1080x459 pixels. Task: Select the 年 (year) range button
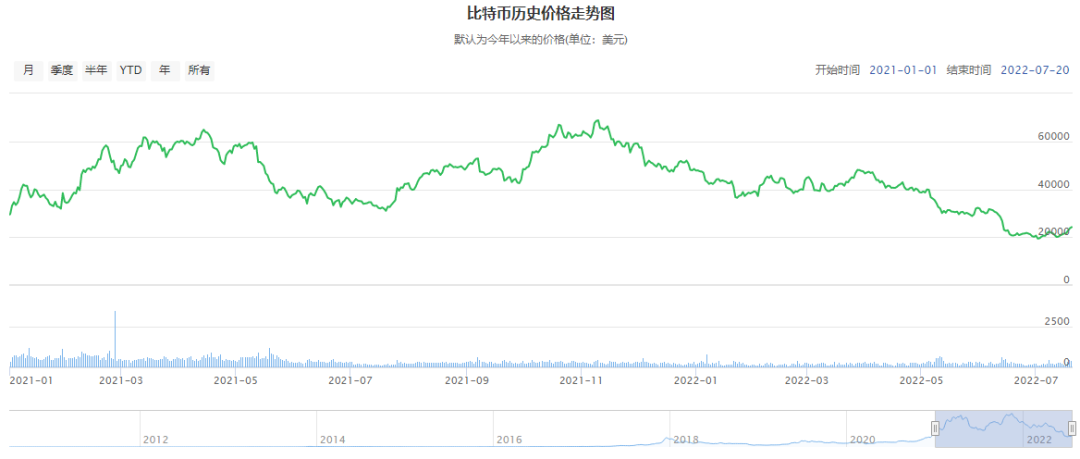(165, 70)
